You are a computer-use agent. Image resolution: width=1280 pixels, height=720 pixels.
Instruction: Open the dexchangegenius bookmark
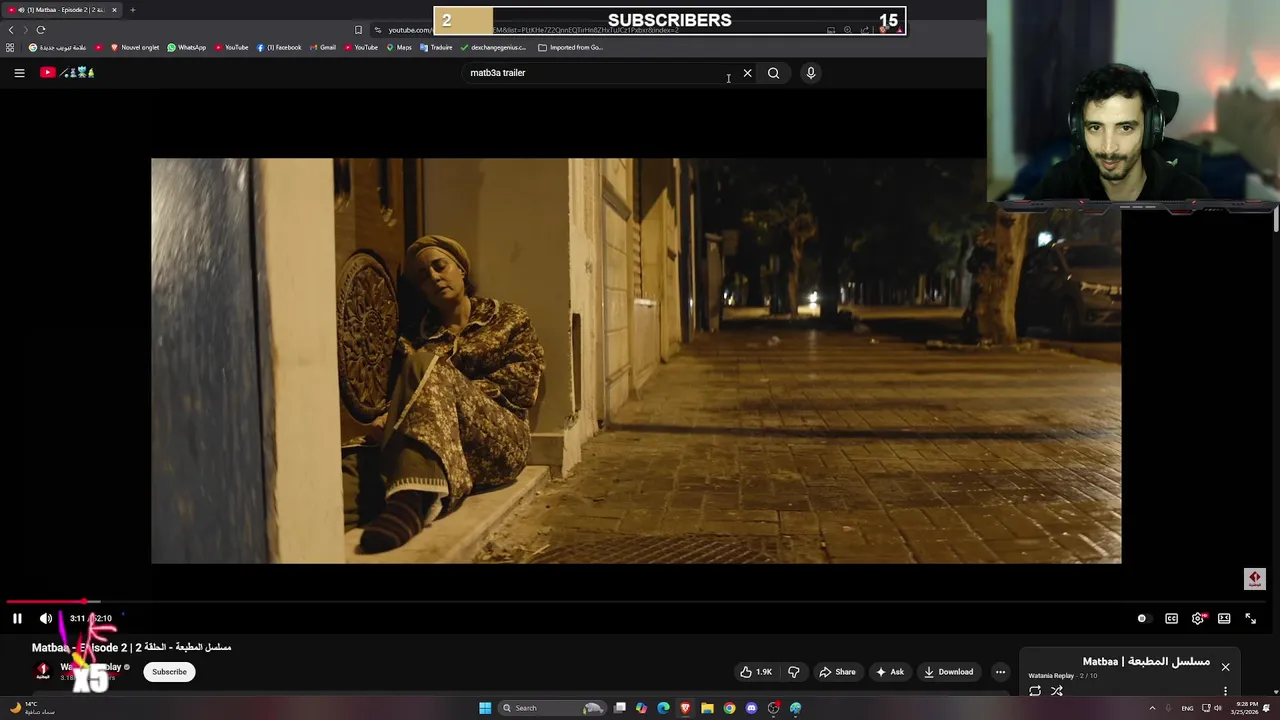click(492, 47)
